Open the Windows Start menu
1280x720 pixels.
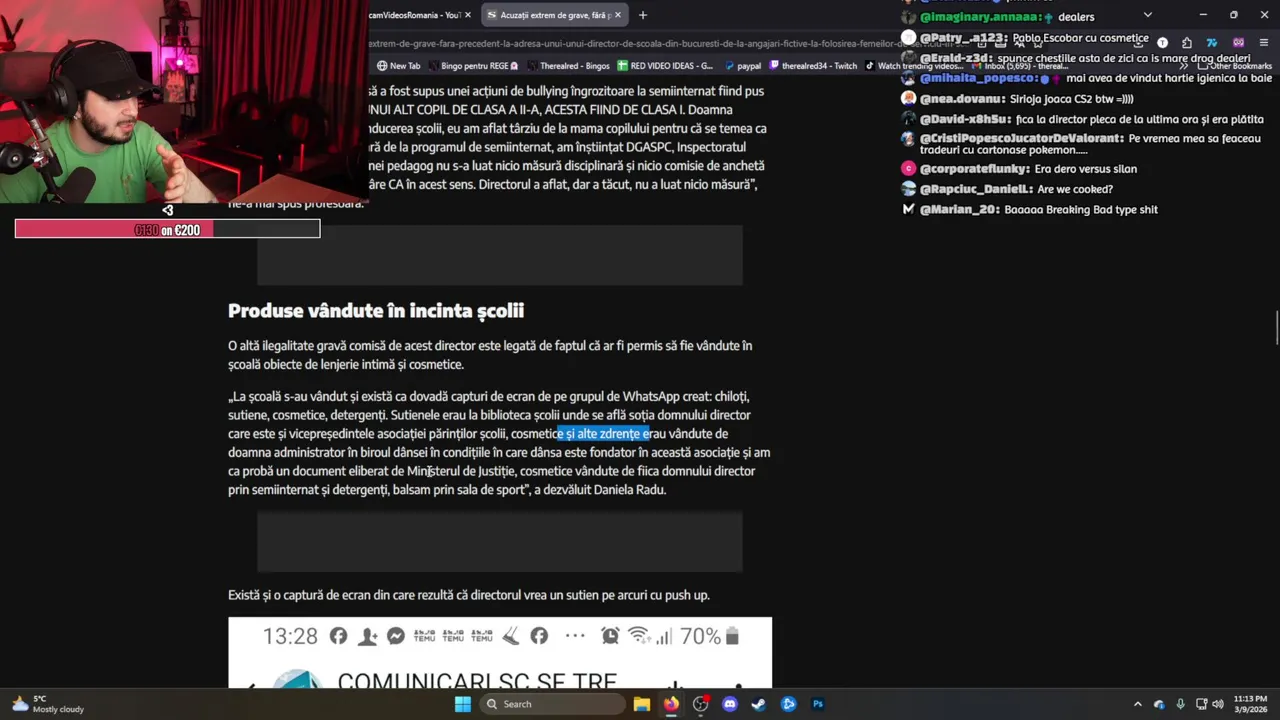coord(462,704)
